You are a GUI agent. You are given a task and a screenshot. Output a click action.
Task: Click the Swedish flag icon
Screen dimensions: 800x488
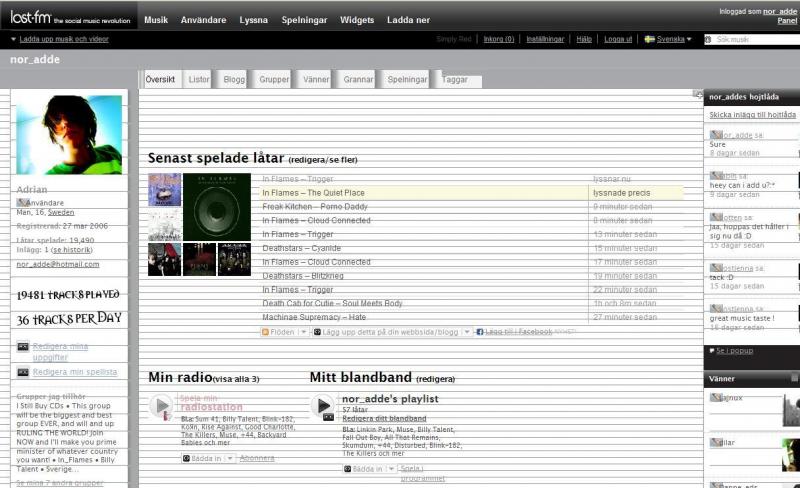click(x=649, y=39)
